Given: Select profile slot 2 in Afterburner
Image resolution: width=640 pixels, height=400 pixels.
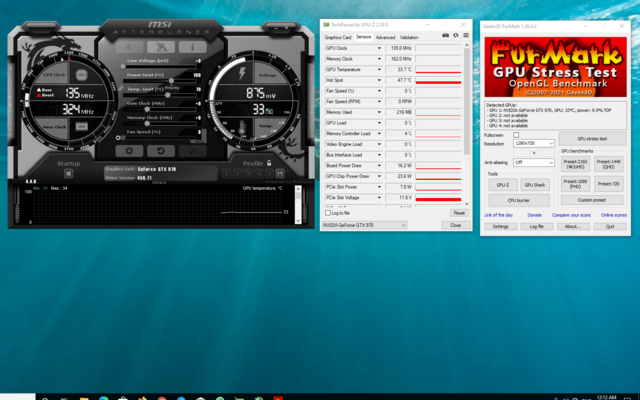Looking at the screenshot, I should (237, 173).
